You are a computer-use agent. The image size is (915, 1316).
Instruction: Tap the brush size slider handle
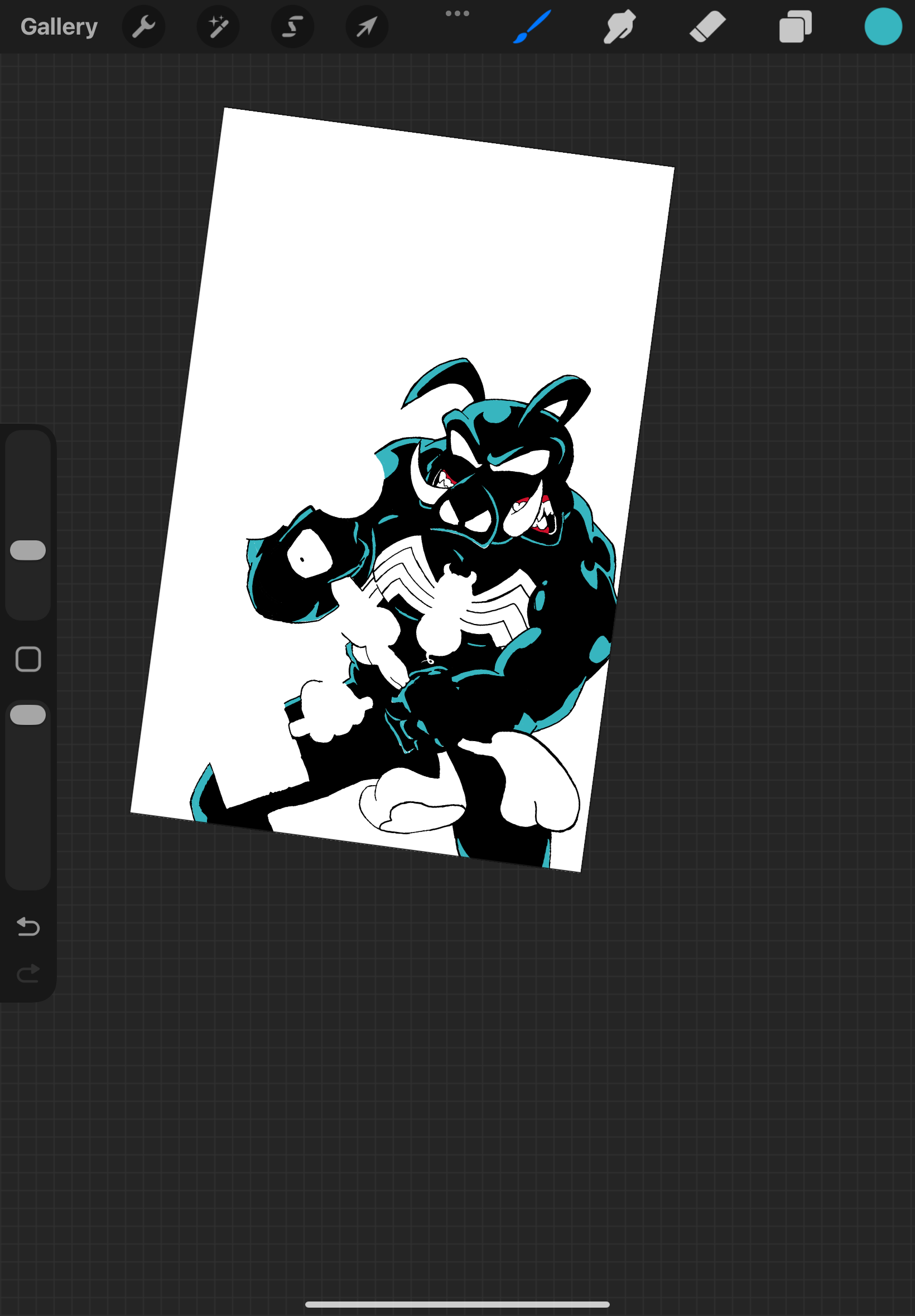(28, 550)
